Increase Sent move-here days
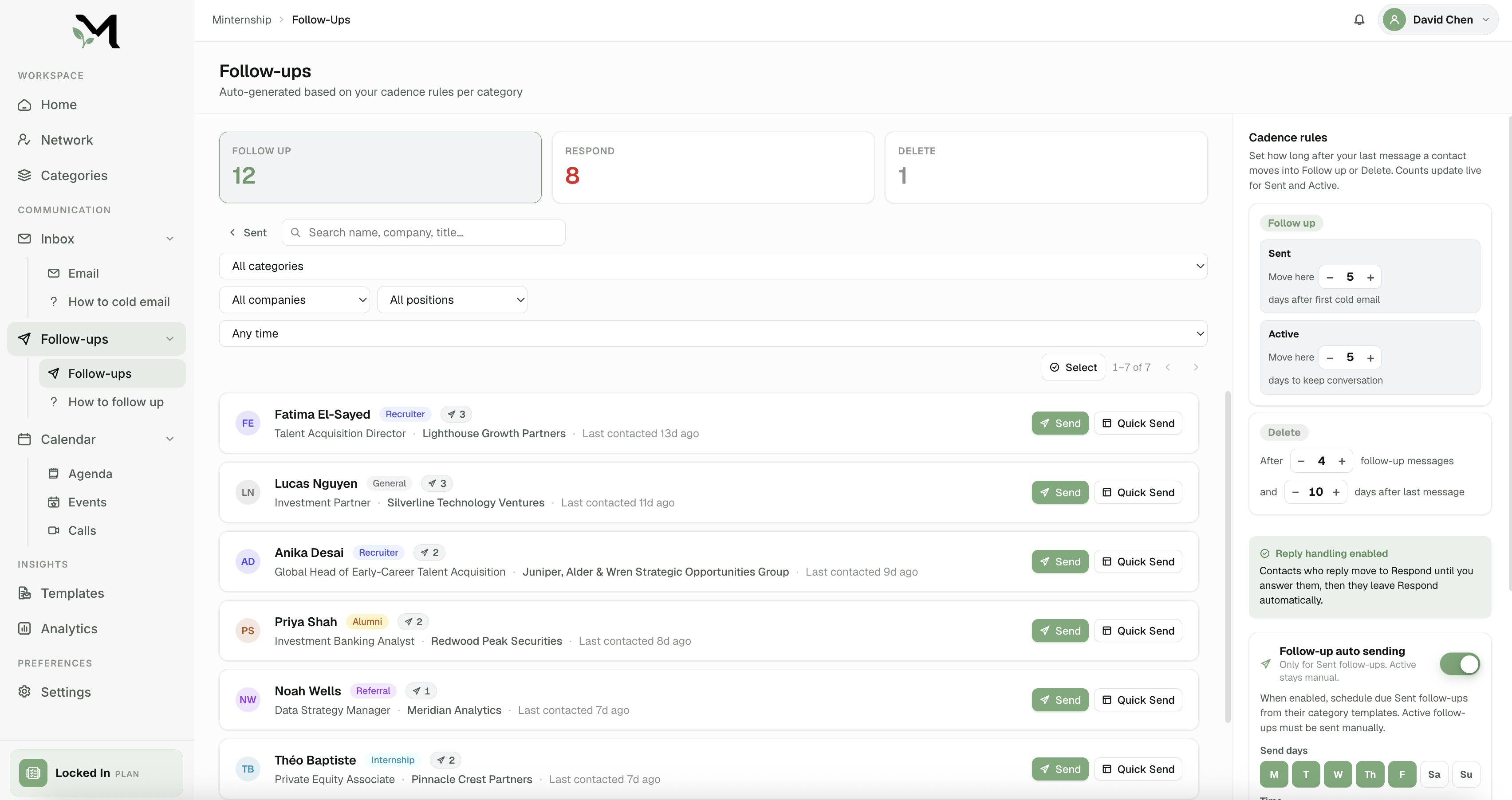This screenshot has width=1512, height=800. tap(1370, 277)
